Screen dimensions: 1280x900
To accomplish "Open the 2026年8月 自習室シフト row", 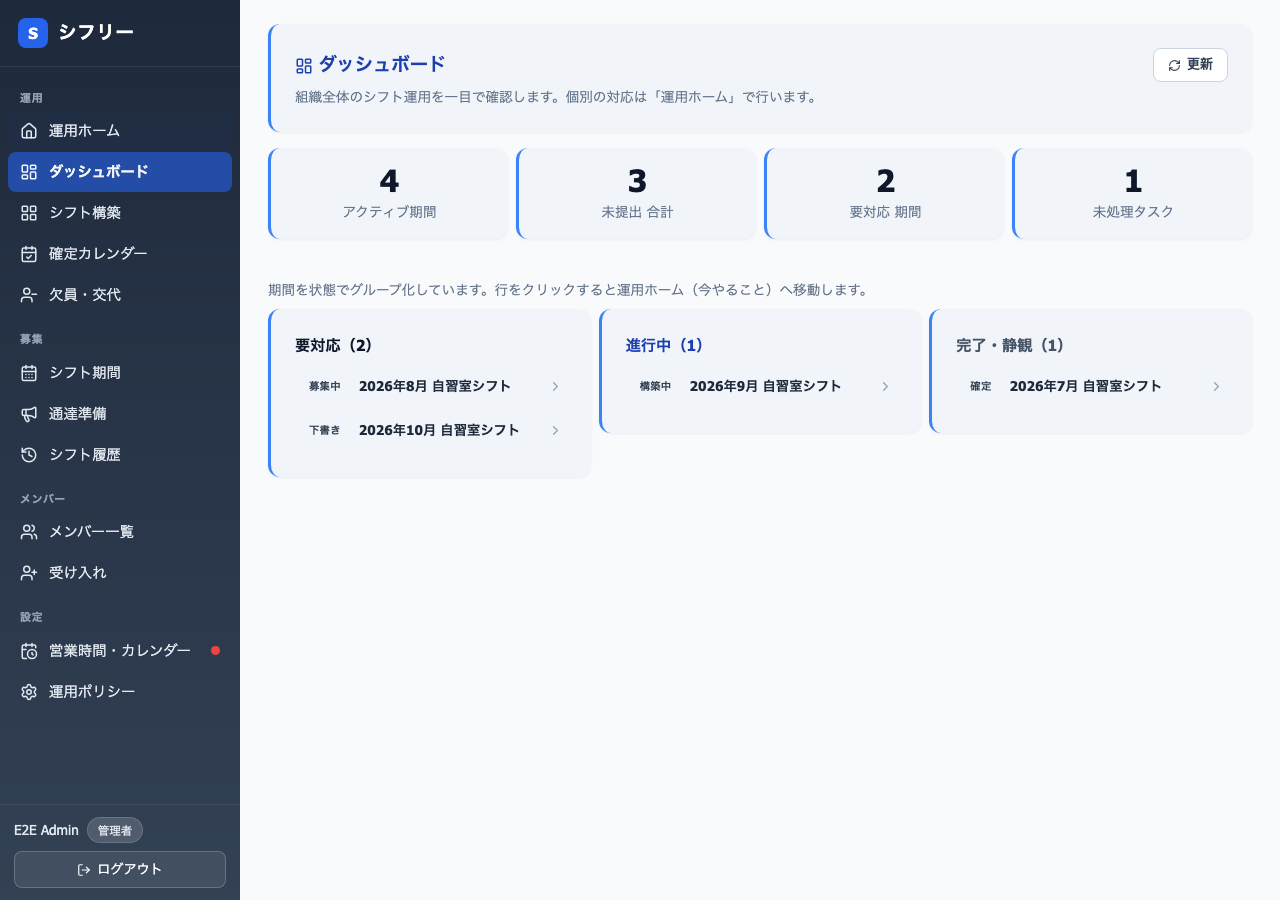I will click(x=432, y=386).
